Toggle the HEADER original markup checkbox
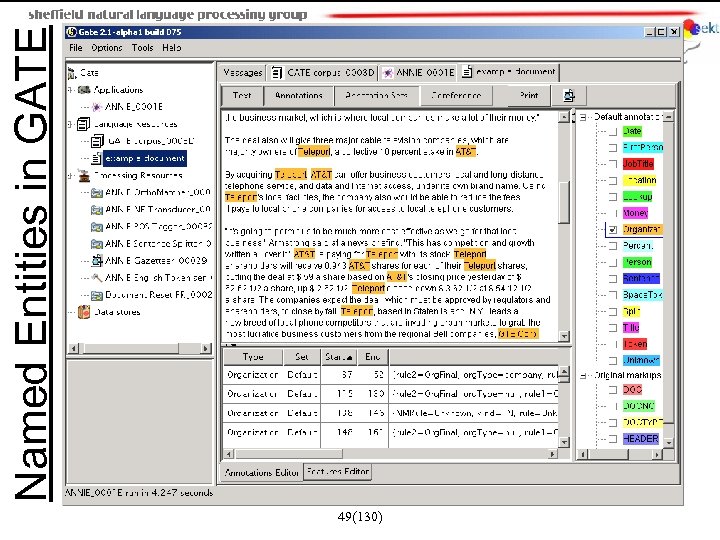Screen dimensions: 720x540 pyautogui.click(x=613, y=439)
